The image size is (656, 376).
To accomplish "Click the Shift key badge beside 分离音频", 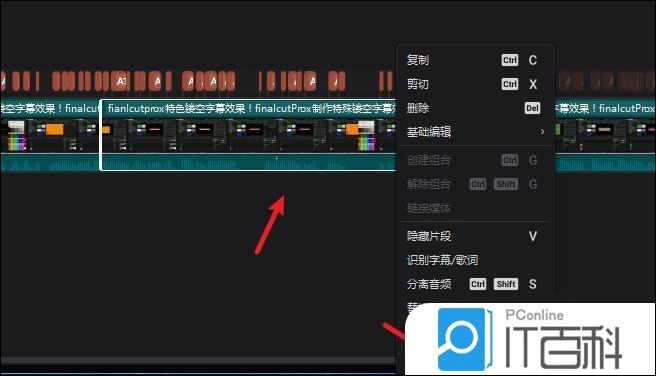I will coord(506,284).
